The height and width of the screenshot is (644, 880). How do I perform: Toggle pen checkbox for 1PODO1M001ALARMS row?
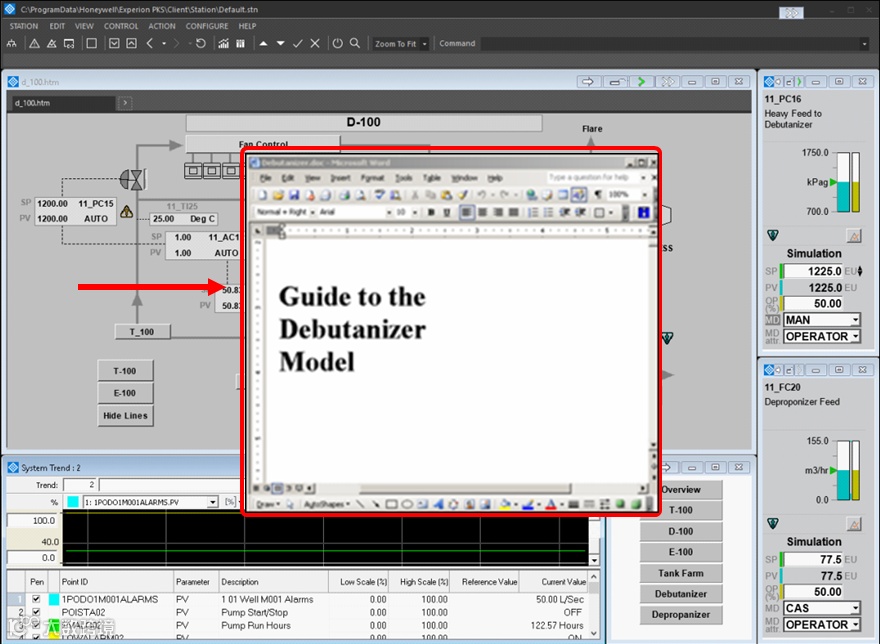36,599
